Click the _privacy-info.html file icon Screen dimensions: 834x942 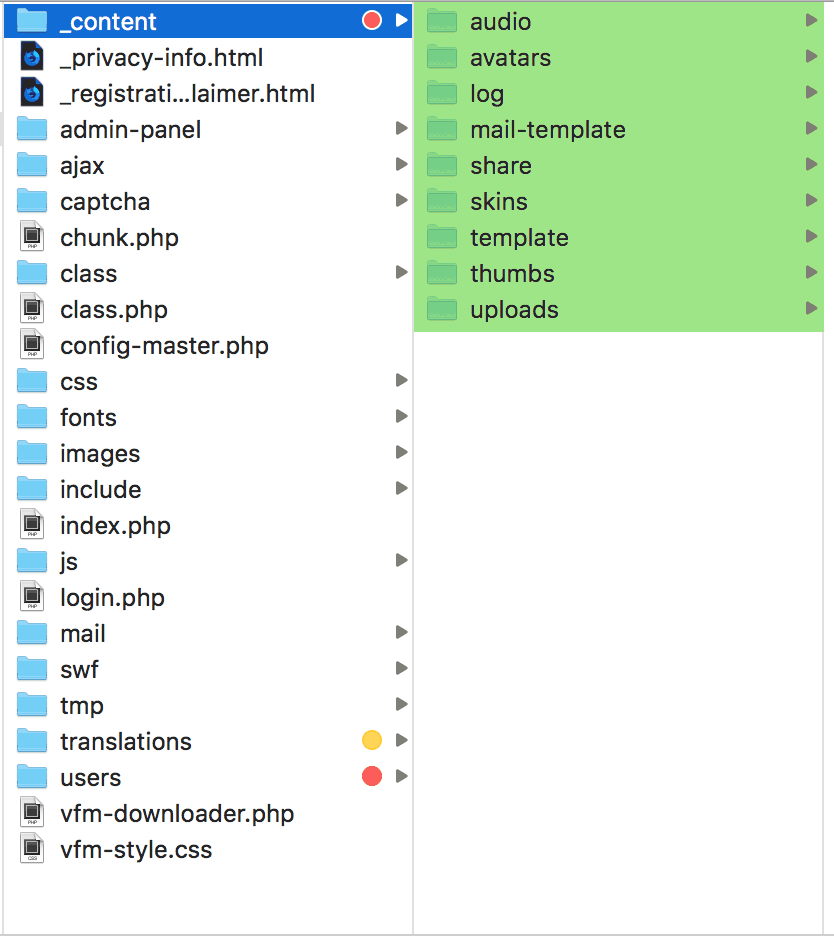(32, 58)
